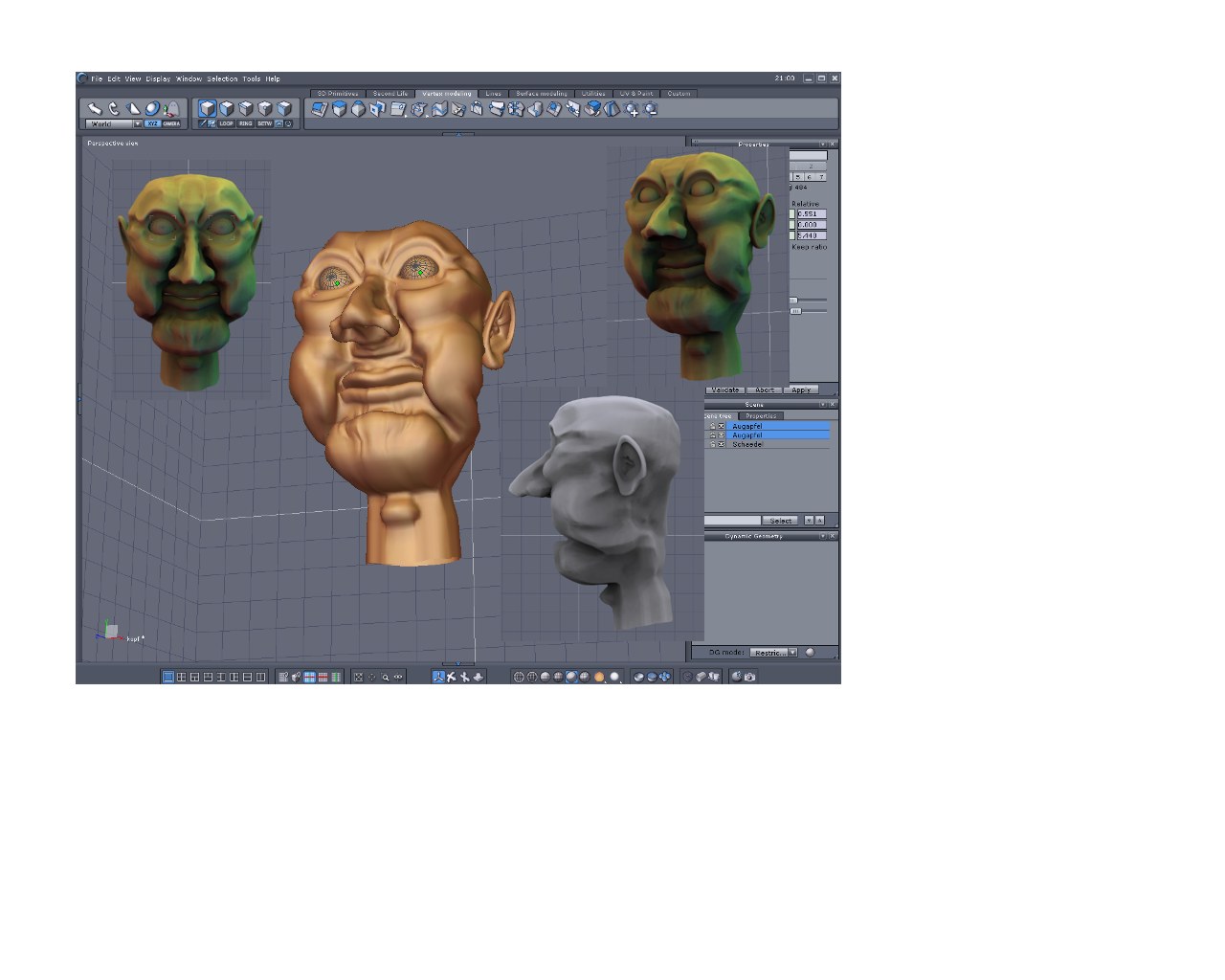Open the Display menu

point(158,78)
